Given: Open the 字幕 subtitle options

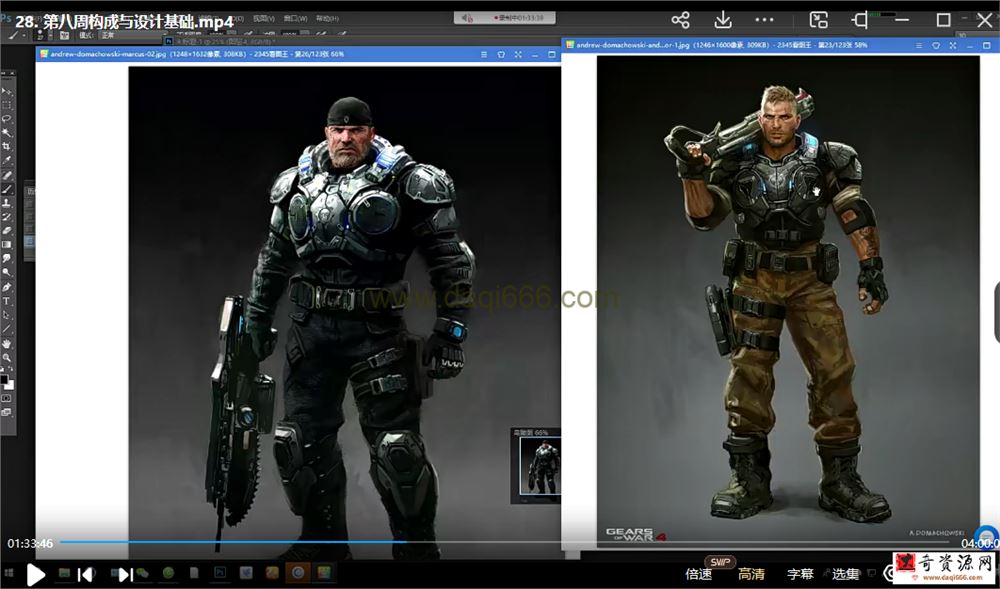Looking at the screenshot, I should (800, 574).
